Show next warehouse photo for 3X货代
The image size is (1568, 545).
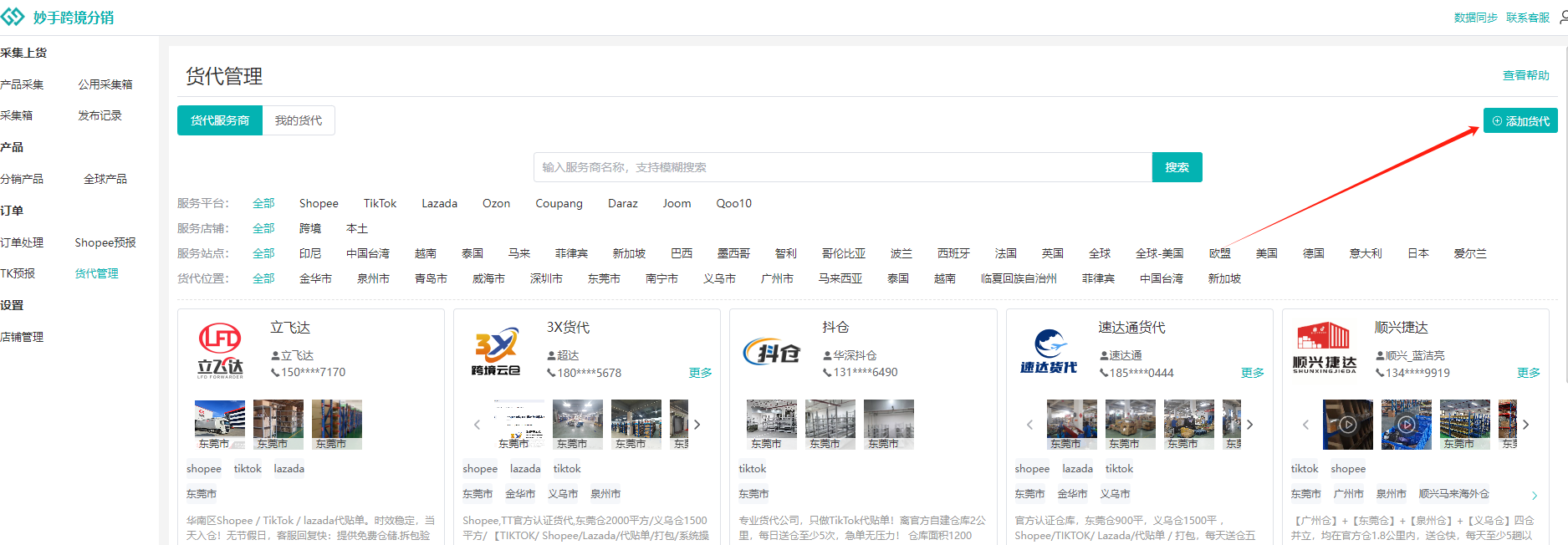(x=697, y=425)
